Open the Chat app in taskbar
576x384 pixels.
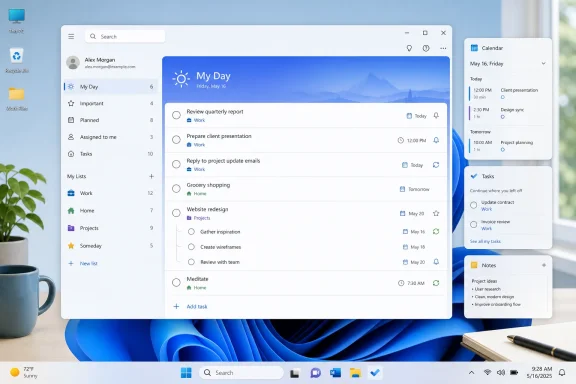315,373
